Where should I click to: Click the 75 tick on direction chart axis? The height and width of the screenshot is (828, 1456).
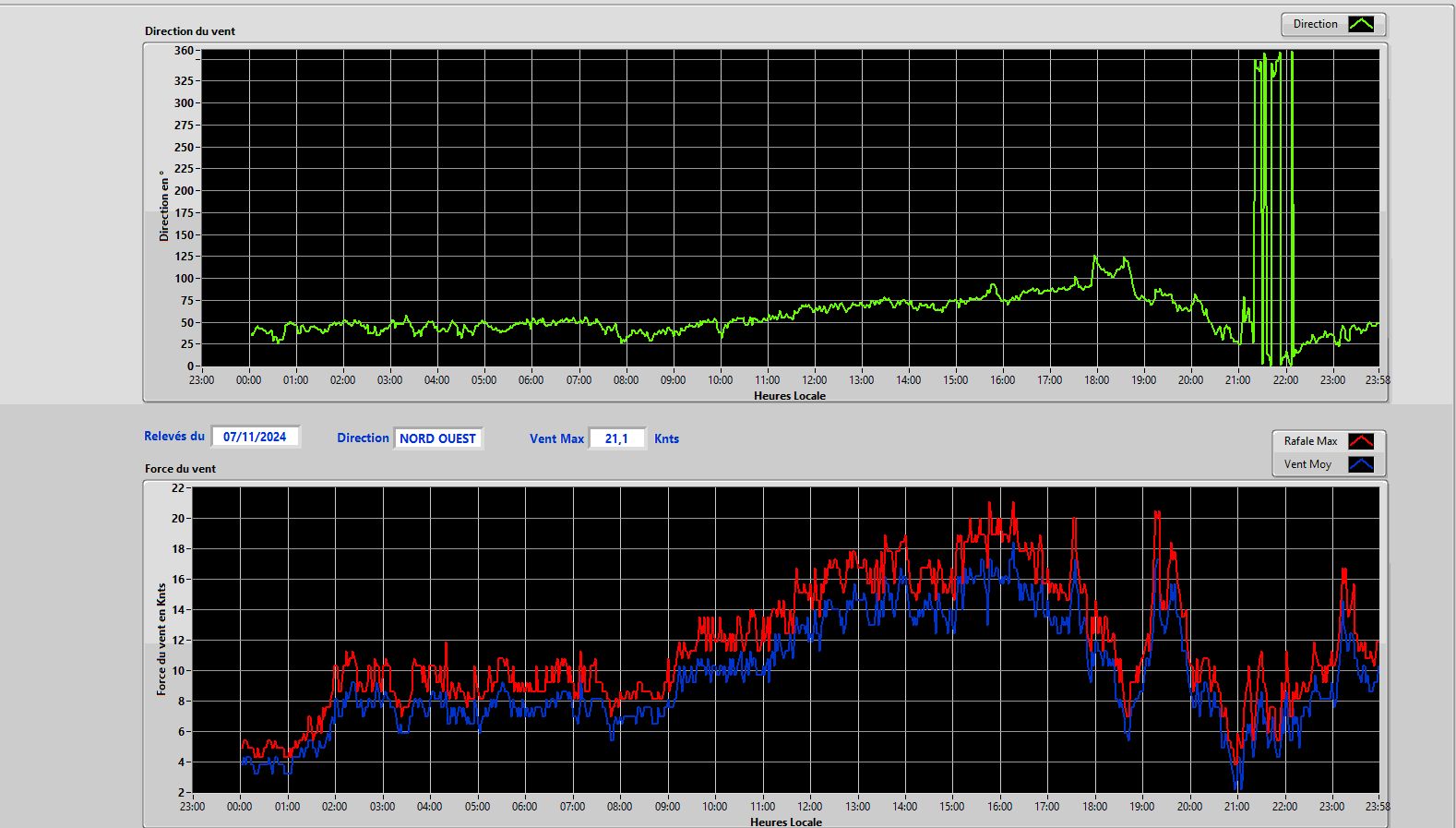pyautogui.click(x=187, y=301)
